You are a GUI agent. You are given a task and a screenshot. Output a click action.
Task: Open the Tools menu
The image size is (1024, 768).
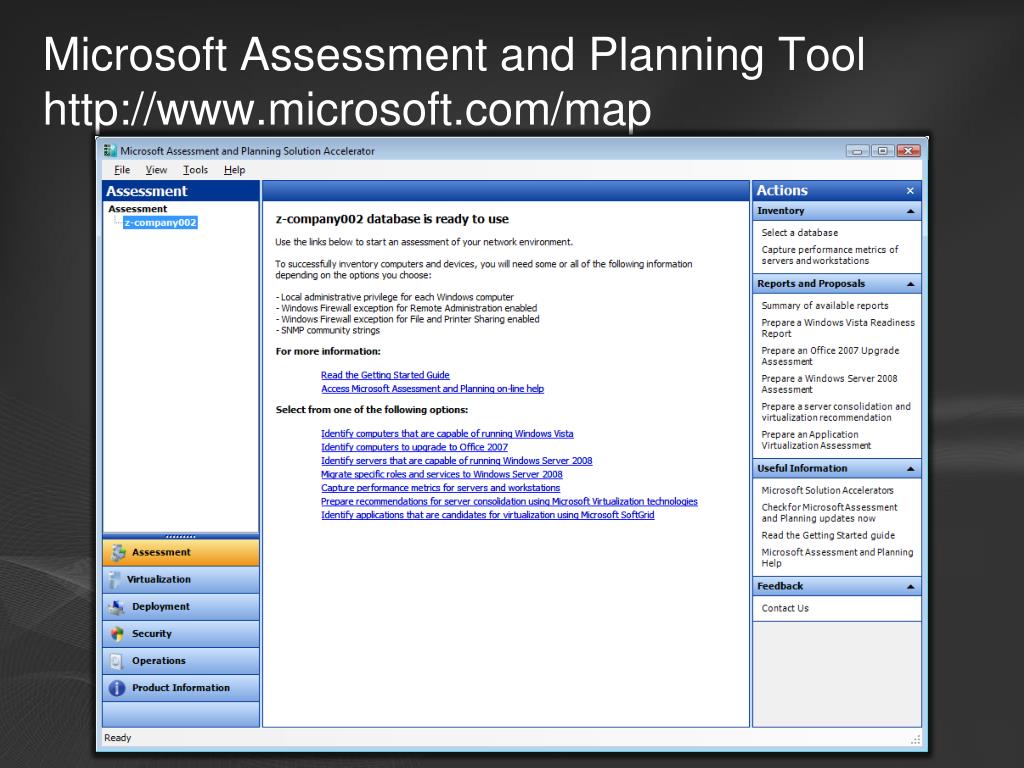(x=195, y=170)
